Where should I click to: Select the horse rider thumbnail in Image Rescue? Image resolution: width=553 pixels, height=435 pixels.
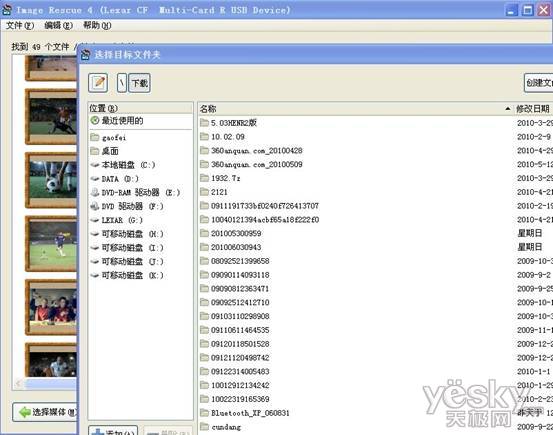(x=51, y=116)
